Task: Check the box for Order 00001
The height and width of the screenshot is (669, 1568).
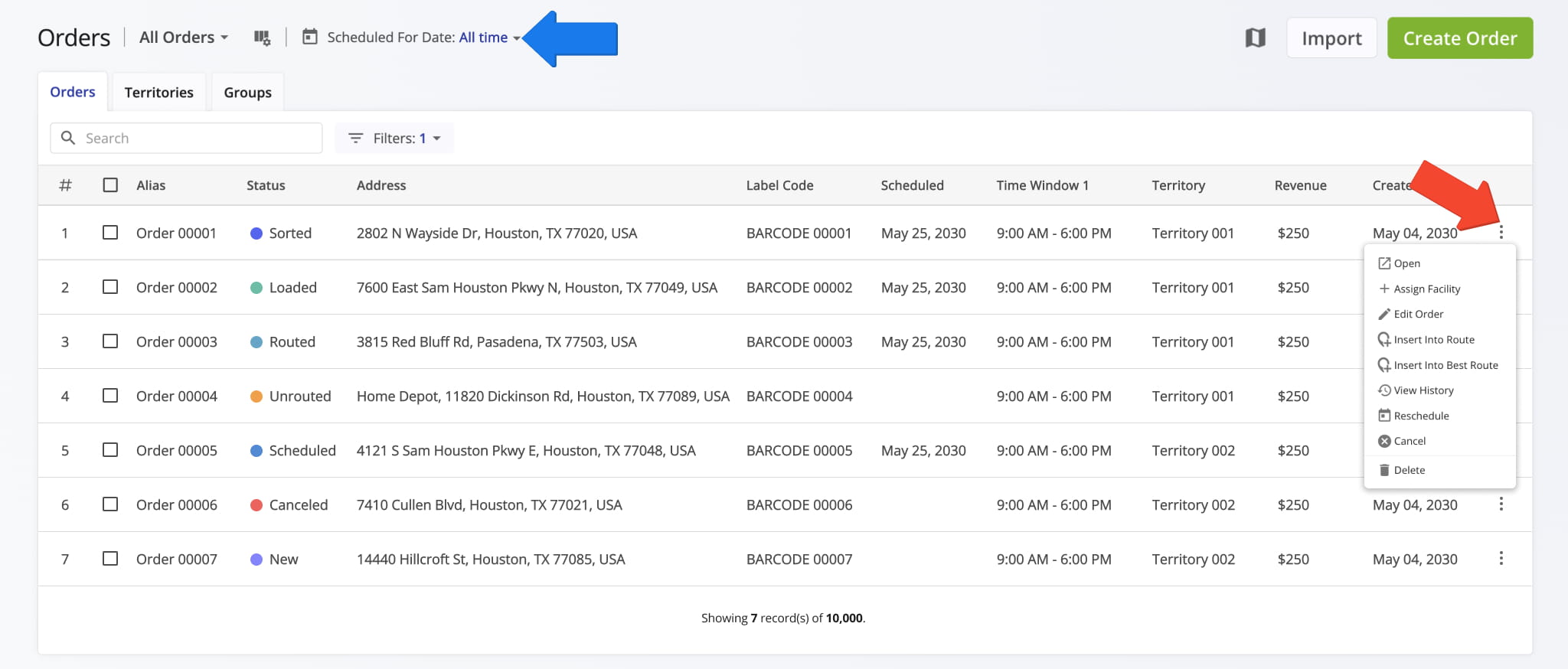Action: click(x=110, y=232)
